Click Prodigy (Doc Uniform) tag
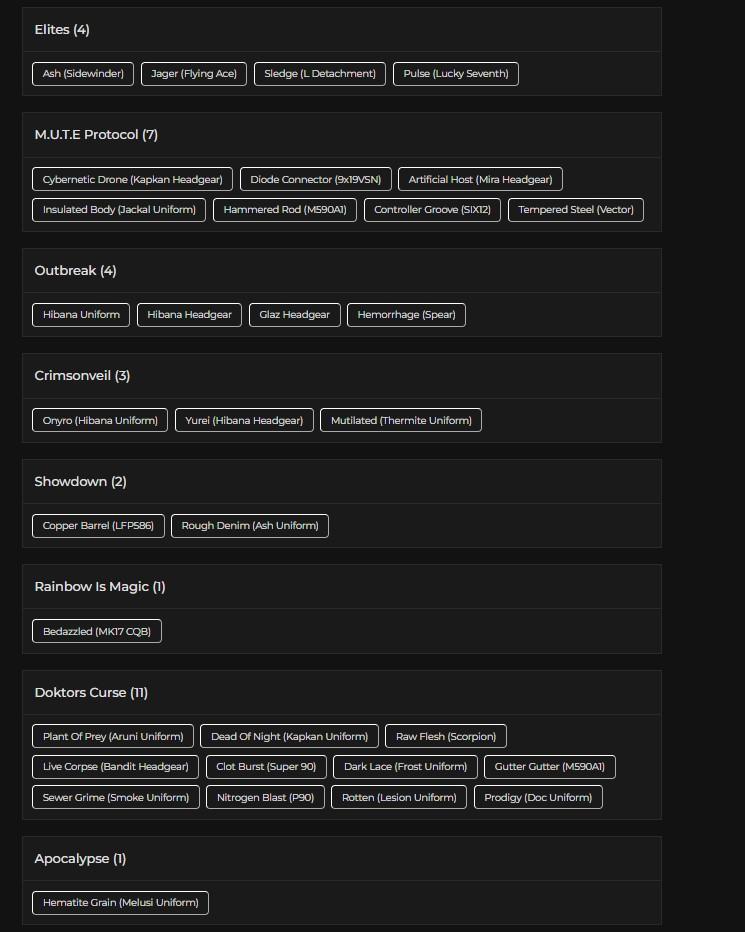 tap(538, 798)
